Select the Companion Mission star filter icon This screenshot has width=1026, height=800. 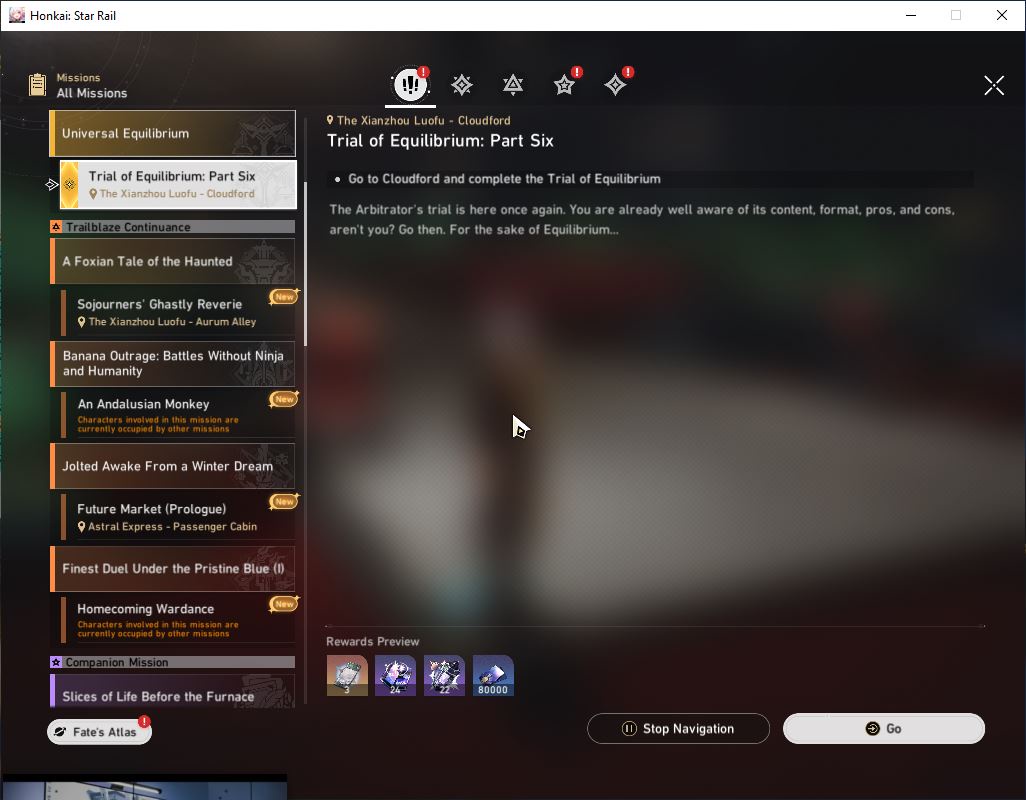564,84
